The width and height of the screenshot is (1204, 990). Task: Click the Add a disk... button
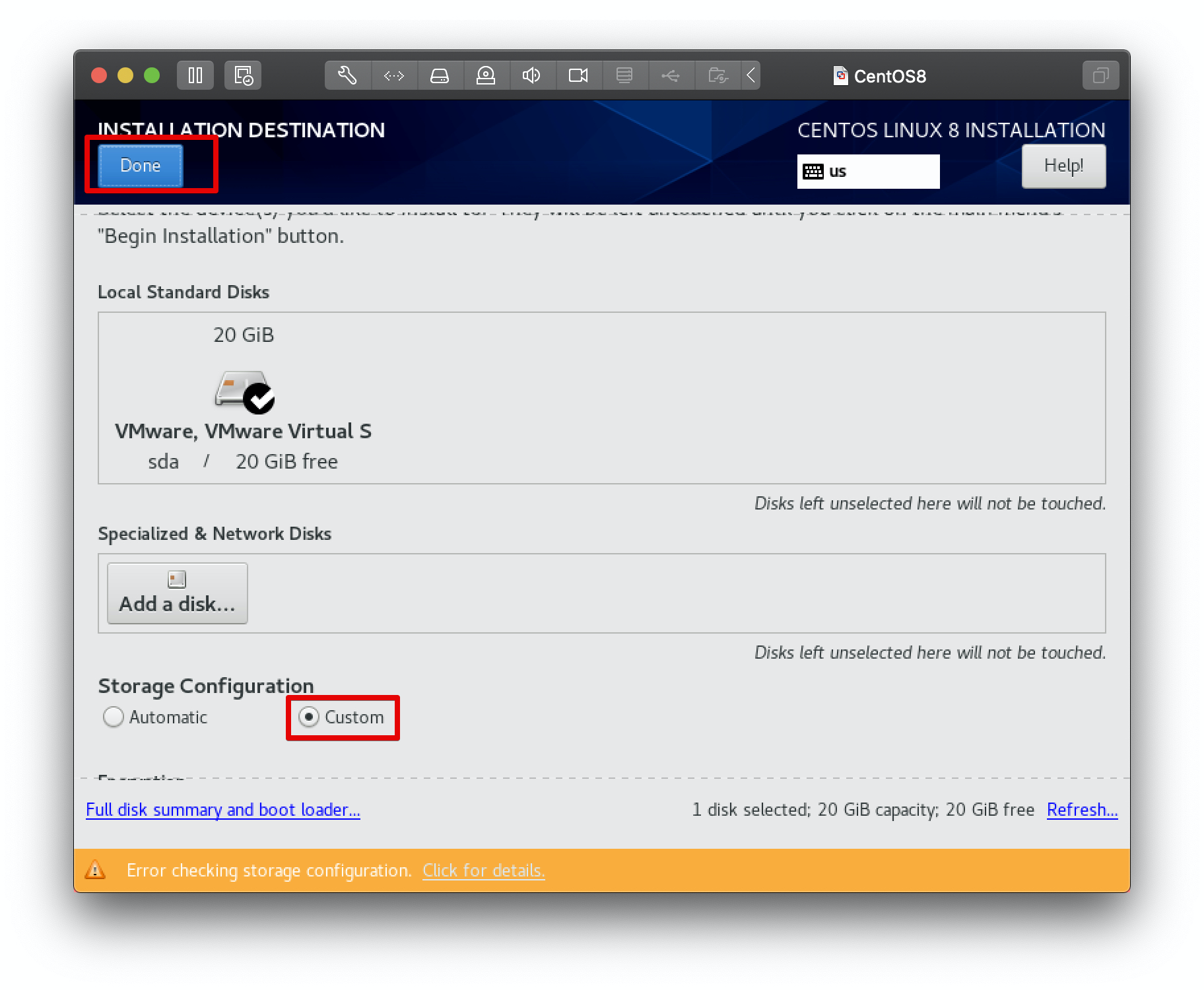tap(178, 593)
